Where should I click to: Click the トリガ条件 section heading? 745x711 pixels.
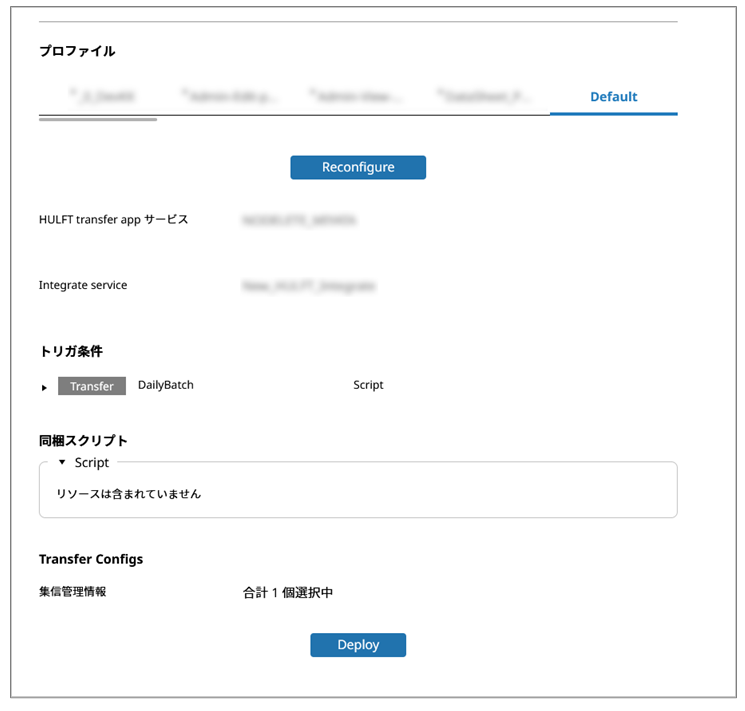click(70, 351)
